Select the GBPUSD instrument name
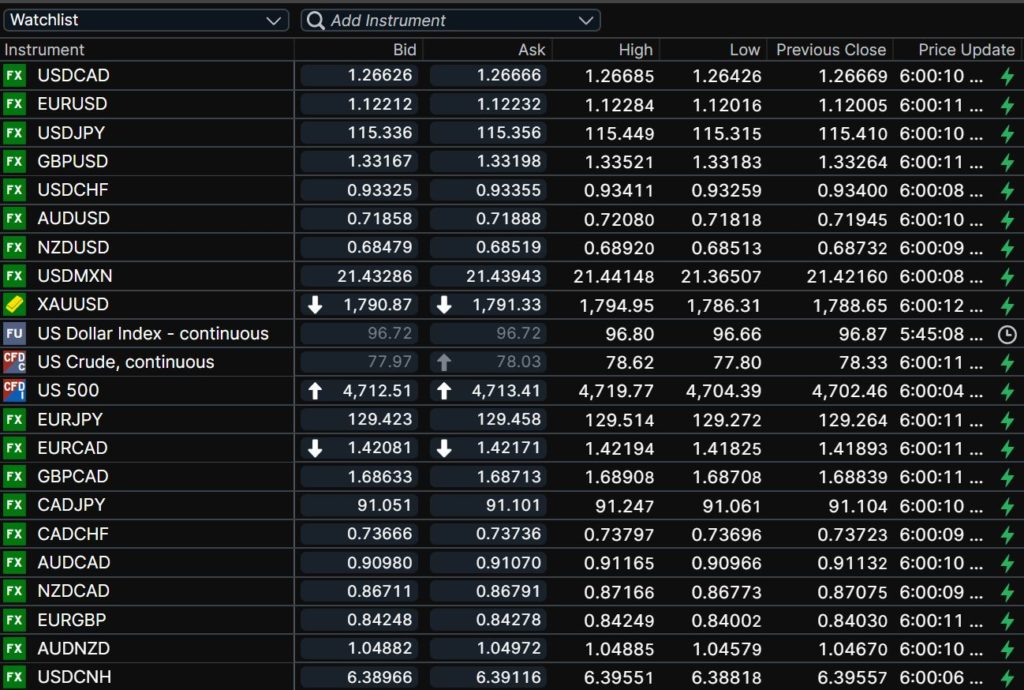Image resolution: width=1024 pixels, height=690 pixels. click(x=73, y=162)
